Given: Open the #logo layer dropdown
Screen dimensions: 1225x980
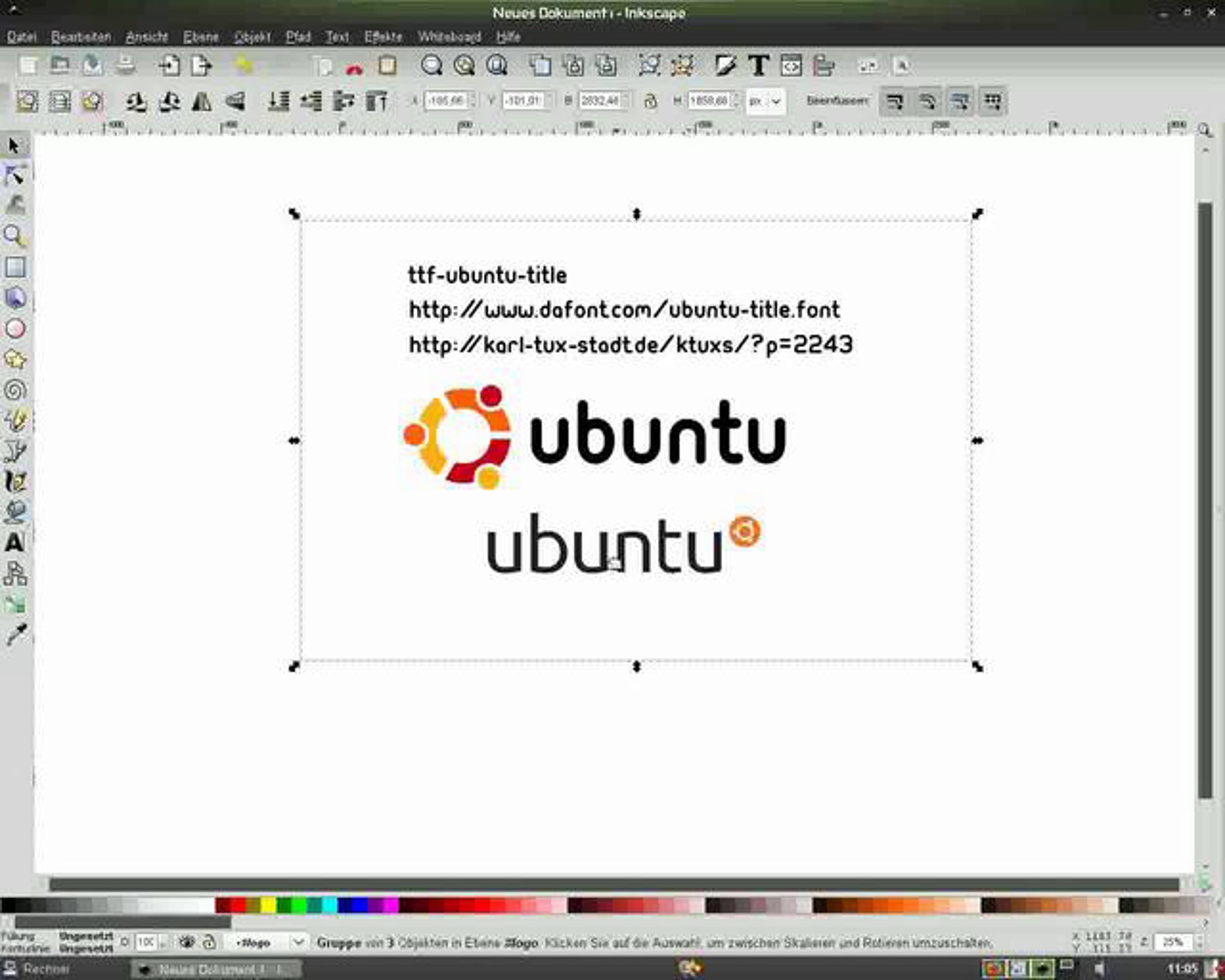Looking at the screenshot, I should click(266, 943).
